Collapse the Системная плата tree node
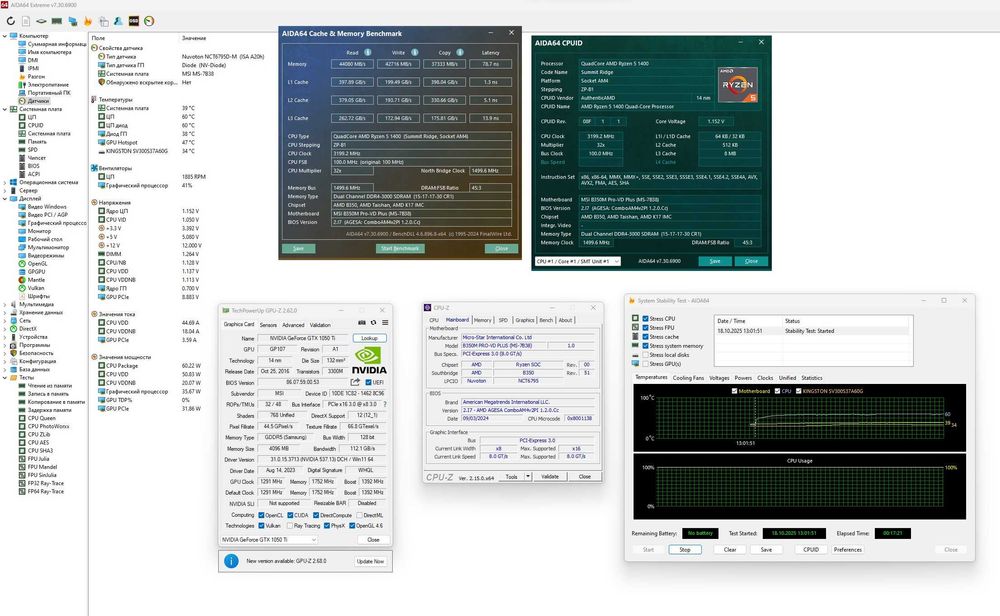Screen dimensions: 1000x616 tap(4, 109)
